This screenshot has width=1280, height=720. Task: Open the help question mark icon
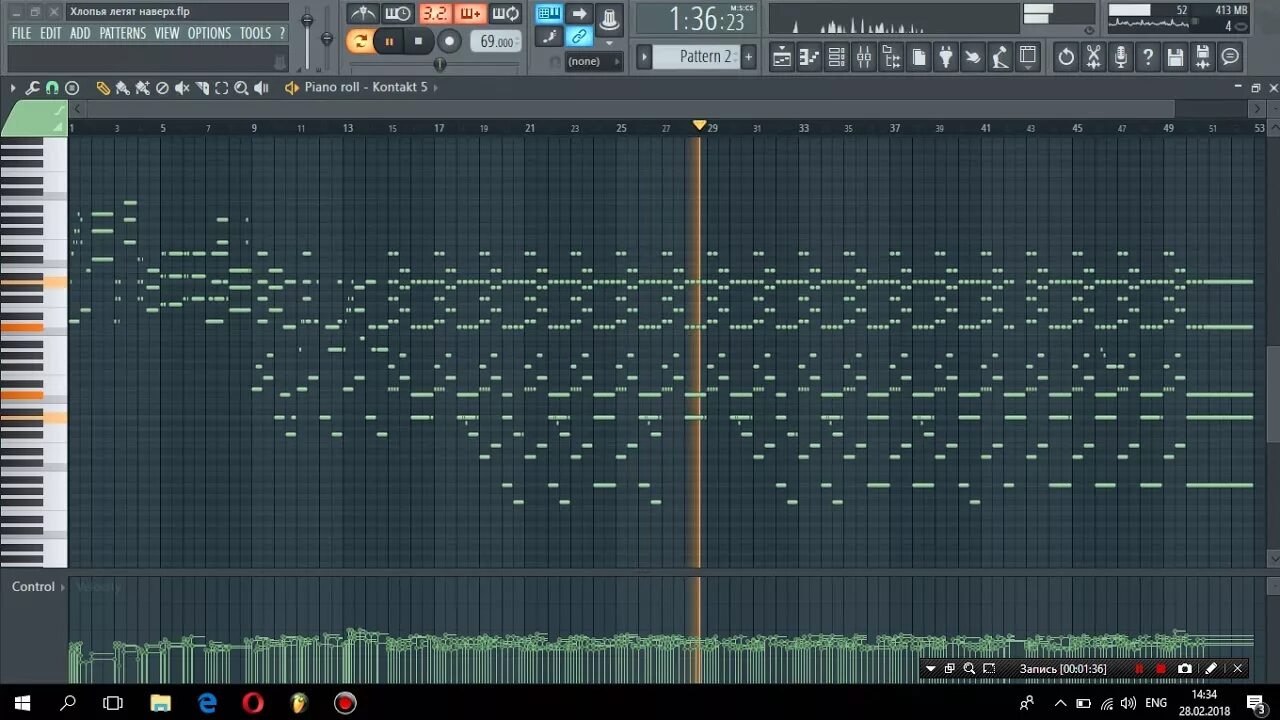tap(1147, 57)
